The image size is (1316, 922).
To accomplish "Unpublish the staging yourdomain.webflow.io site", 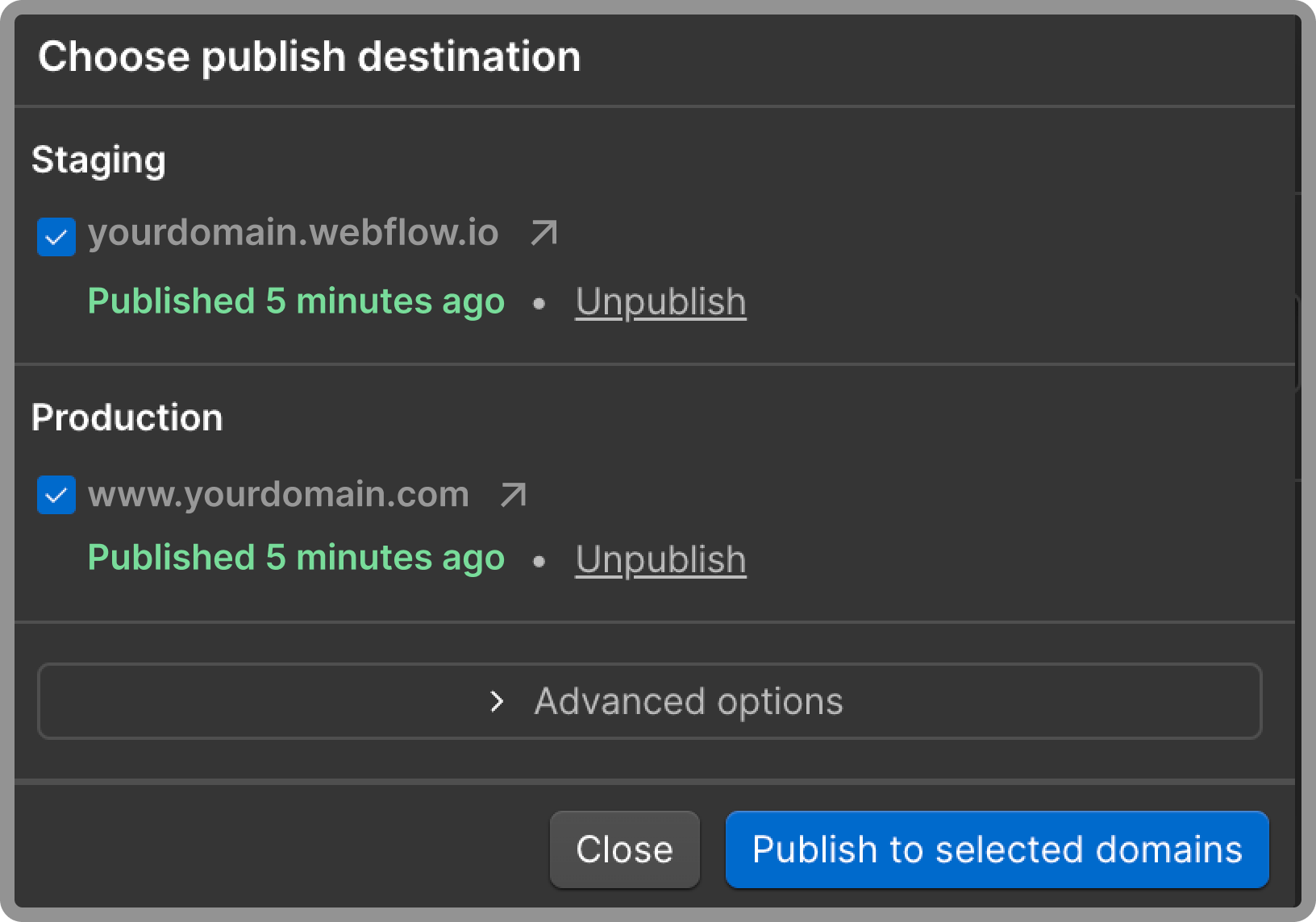I will (x=660, y=302).
